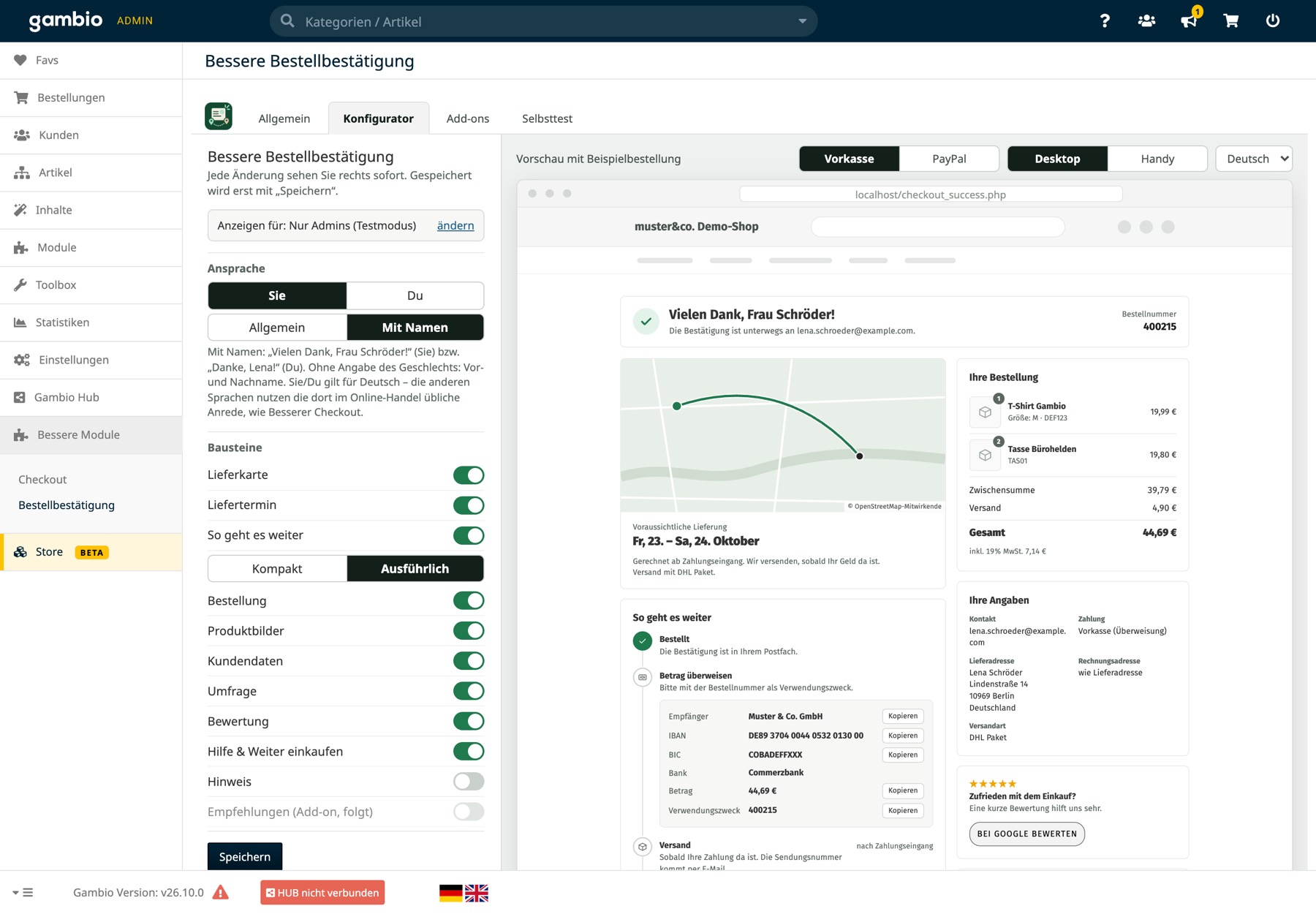Switch to the Add-ons tab
The height and width of the screenshot is (914, 1316).
pos(468,118)
